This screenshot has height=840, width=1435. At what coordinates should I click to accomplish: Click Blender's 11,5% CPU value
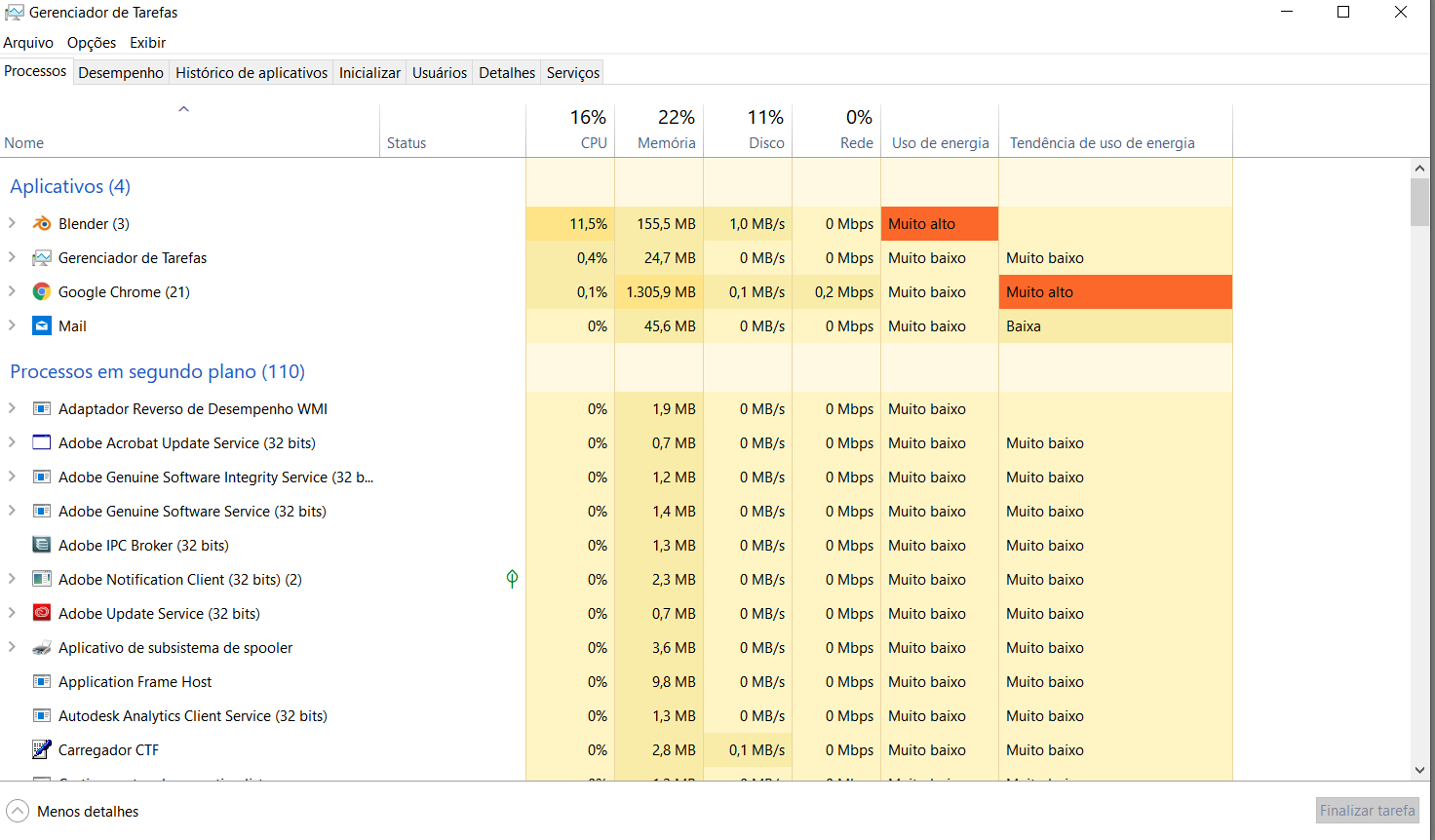click(x=588, y=224)
